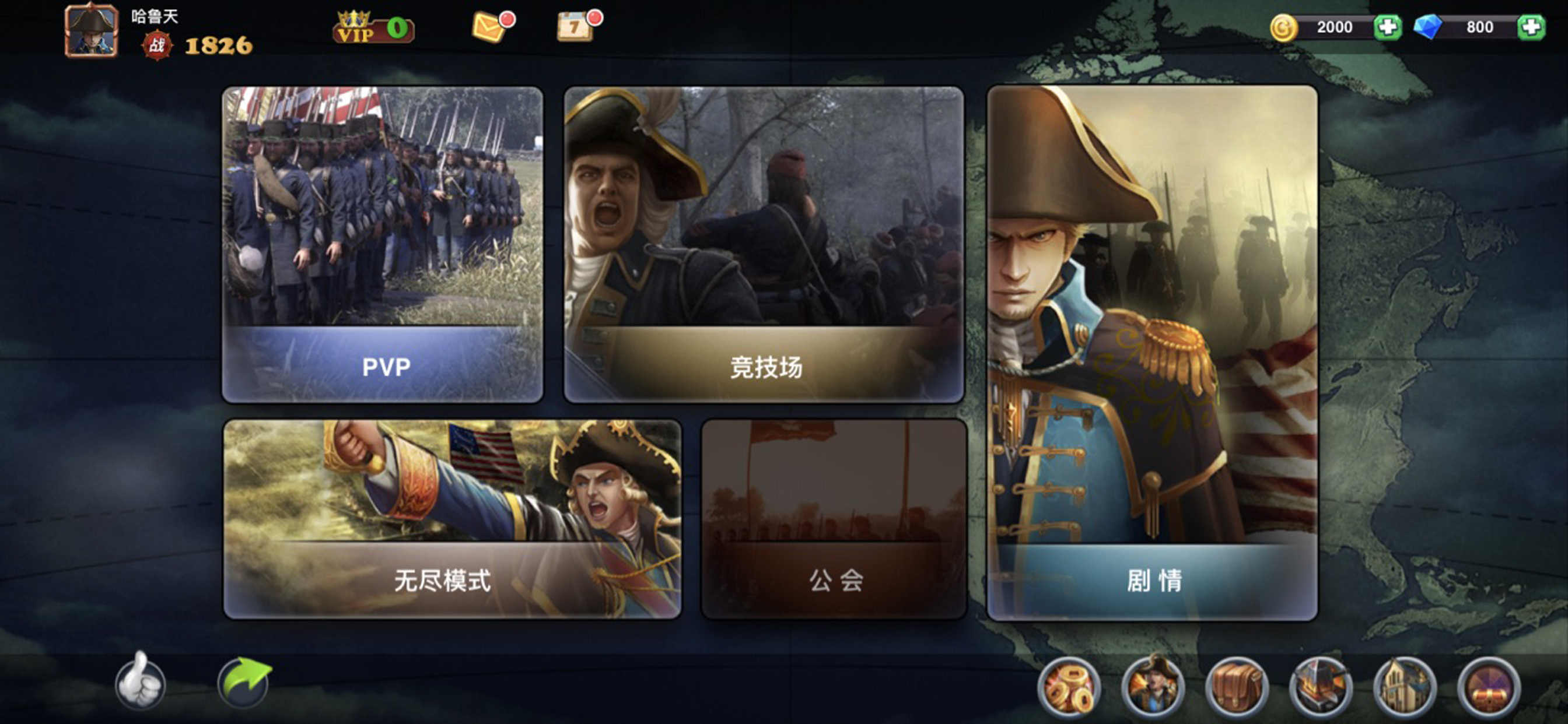This screenshot has height=724, width=1568.
Task: Open the general character icon in bottom bar
Action: pyautogui.click(x=1153, y=687)
